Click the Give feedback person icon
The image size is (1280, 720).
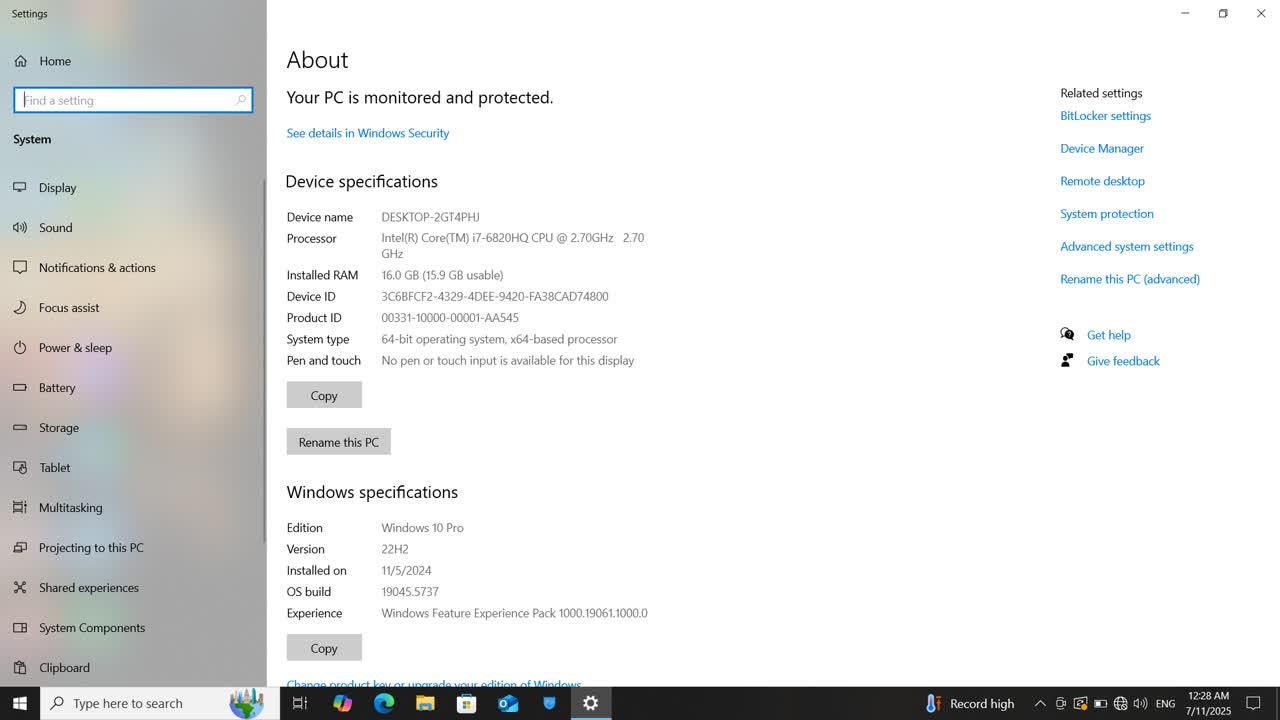click(1067, 360)
